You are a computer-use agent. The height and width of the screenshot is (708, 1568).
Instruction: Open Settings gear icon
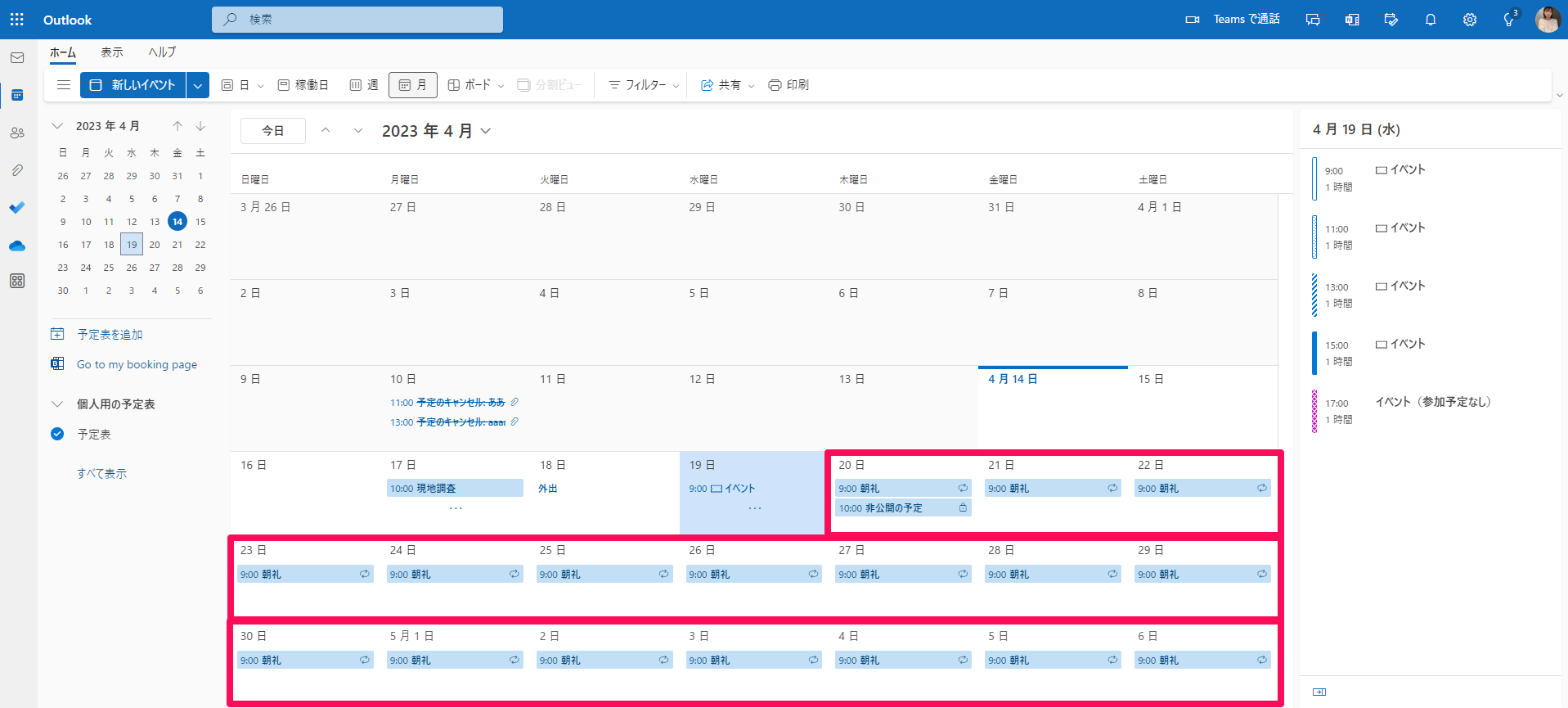[1470, 20]
